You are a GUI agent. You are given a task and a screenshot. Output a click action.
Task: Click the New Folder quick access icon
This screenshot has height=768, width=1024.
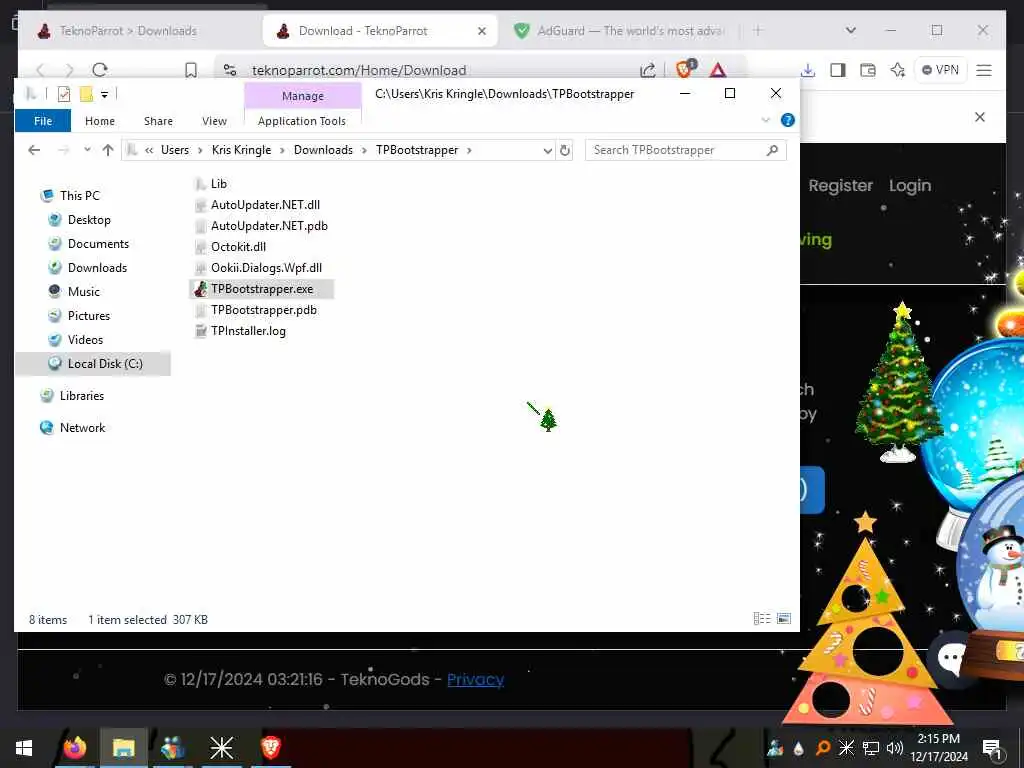(86, 94)
